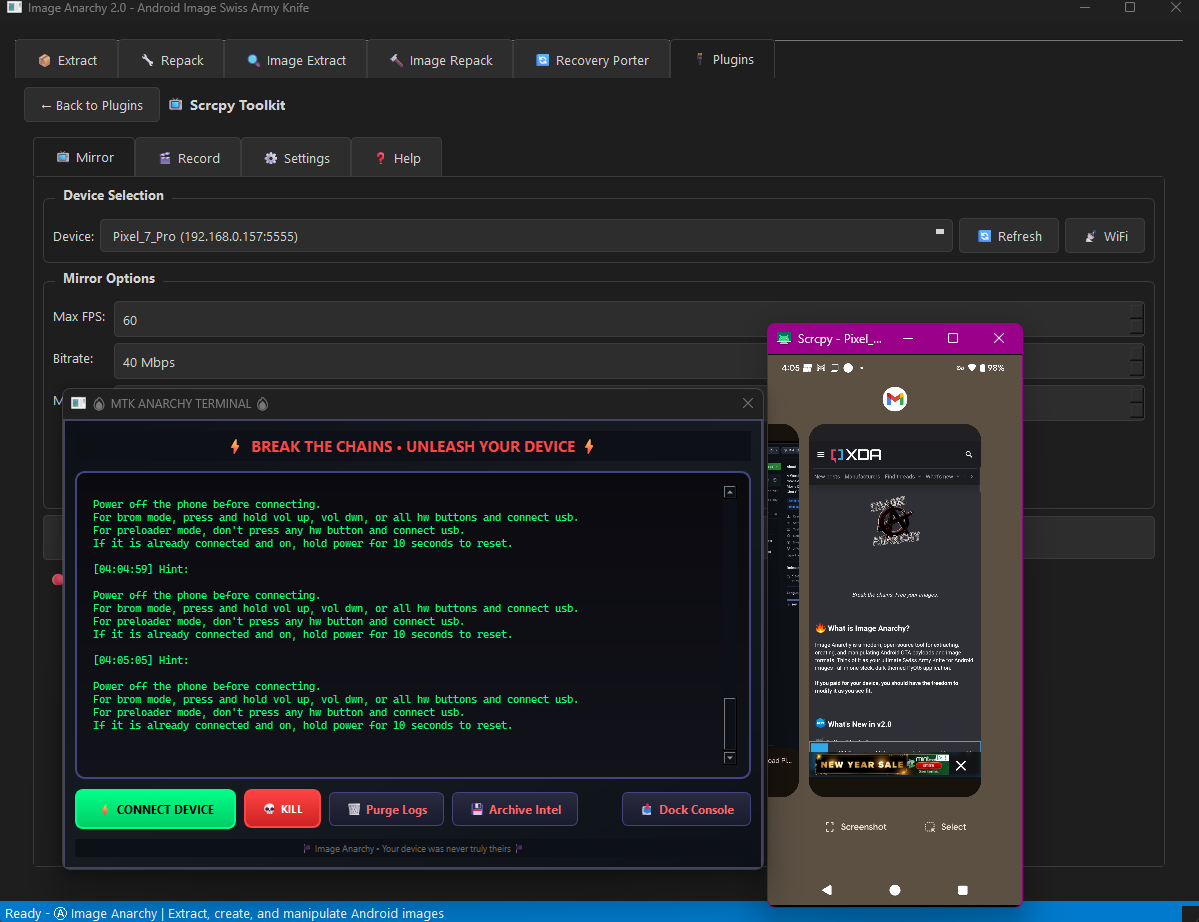Viewport: 1199px width, 922px height.
Task: Tap Android recents square button
Action: point(963,890)
